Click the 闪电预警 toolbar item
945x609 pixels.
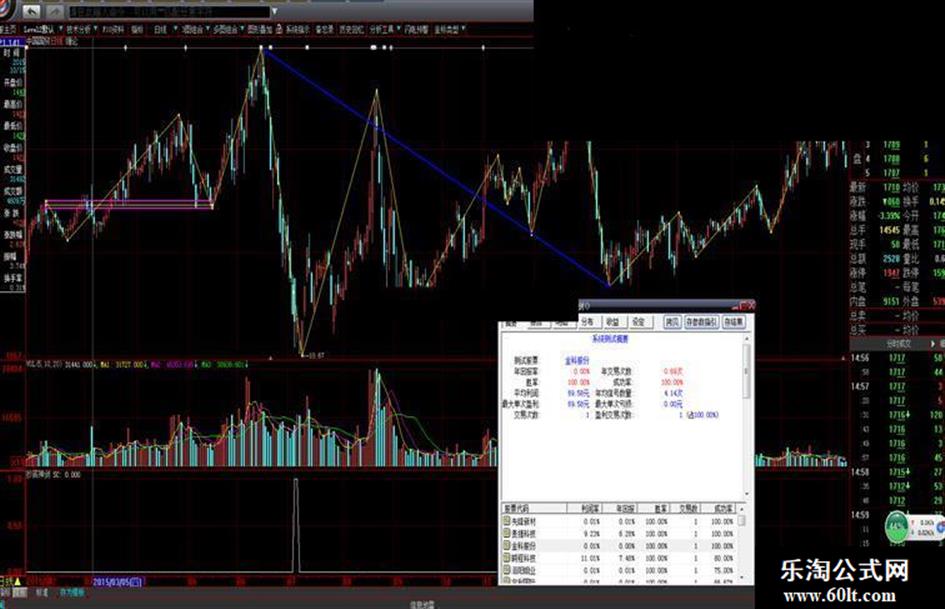[416, 29]
